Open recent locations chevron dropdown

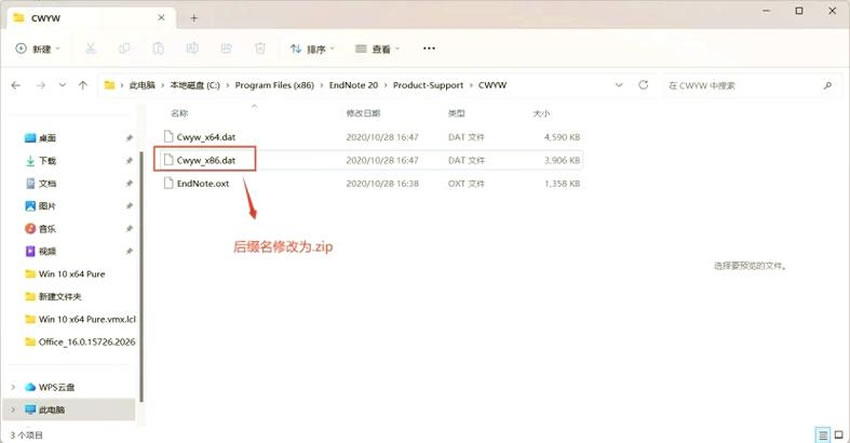pyautogui.click(x=62, y=85)
